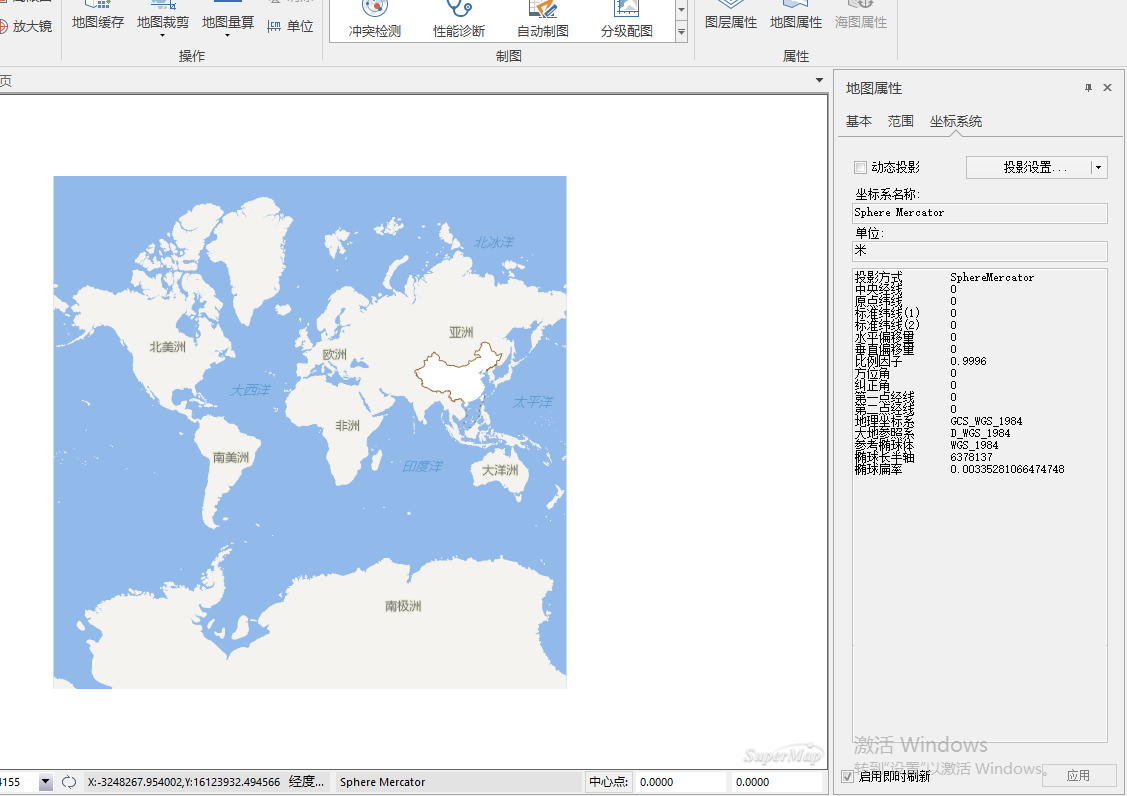Click the 椭球扁率 0.00335281066474748 row

click(x=960, y=470)
